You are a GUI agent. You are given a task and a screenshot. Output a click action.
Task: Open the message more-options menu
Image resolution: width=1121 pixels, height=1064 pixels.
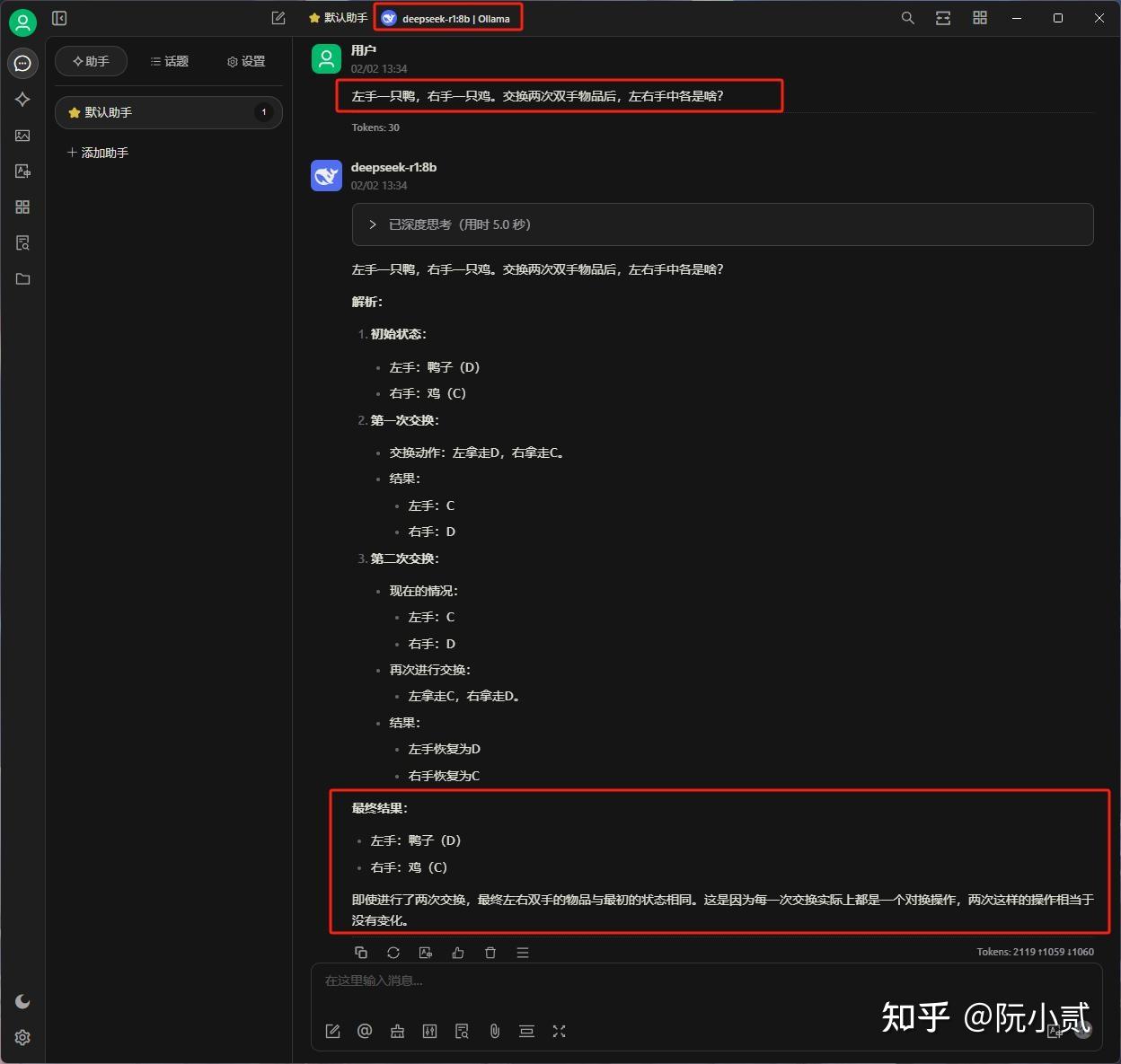[523, 953]
